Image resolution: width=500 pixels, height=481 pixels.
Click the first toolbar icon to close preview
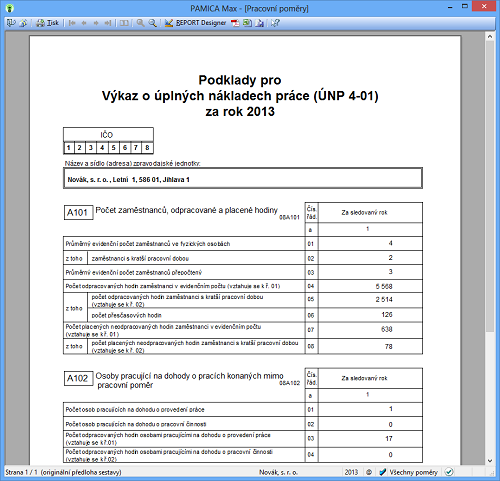coord(11,23)
